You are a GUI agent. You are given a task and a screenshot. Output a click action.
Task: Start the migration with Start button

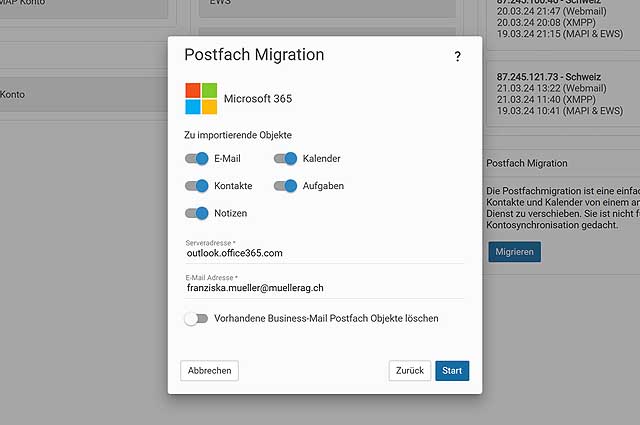pyautogui.click(x=452, y=371)
